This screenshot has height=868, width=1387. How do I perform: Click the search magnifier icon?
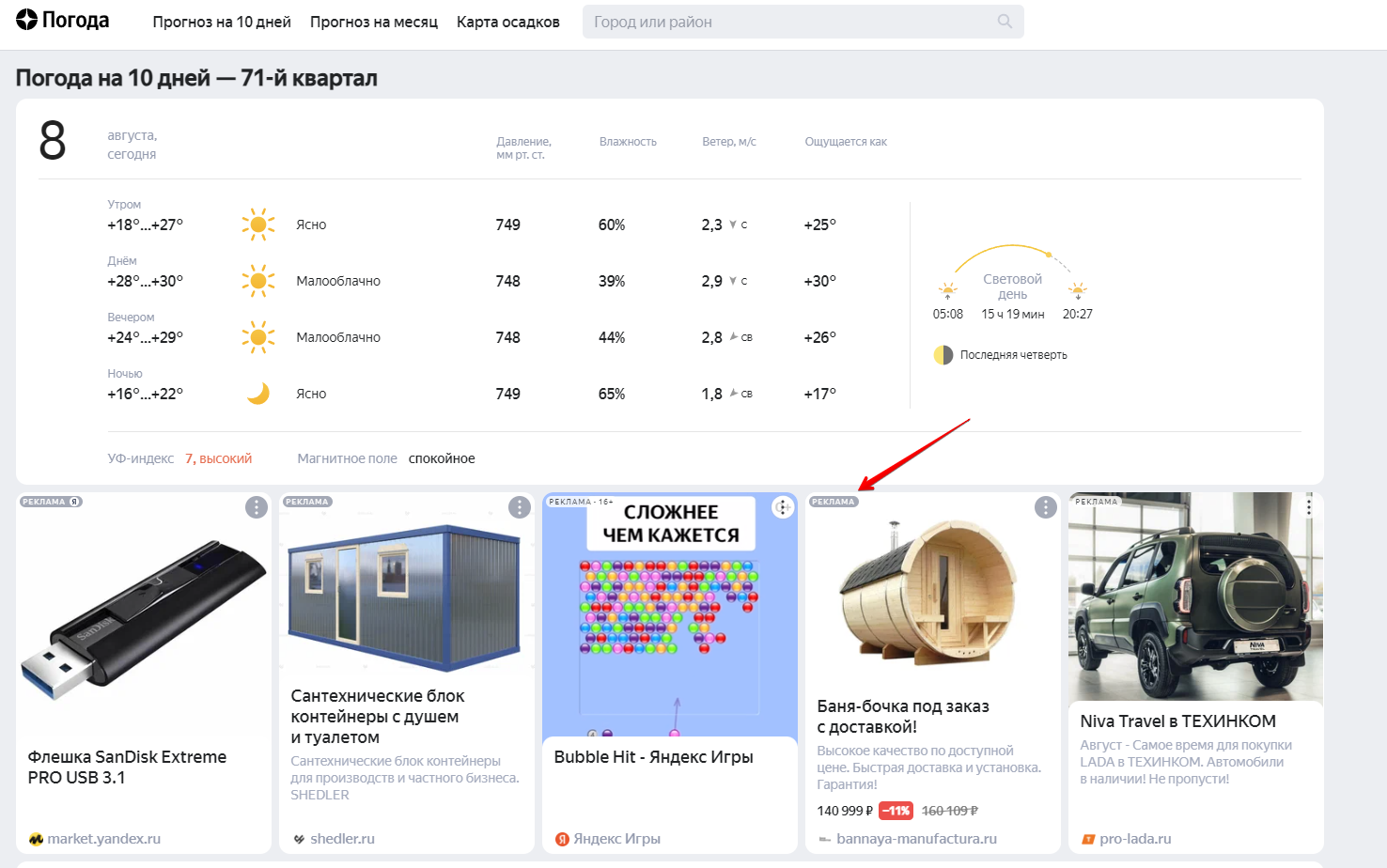(x=1004, y=21)
